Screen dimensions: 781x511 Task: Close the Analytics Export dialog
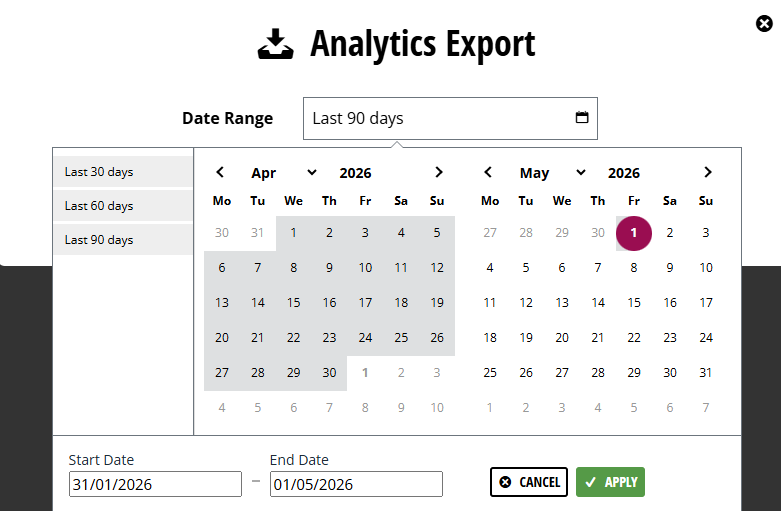tap(764, 23)
